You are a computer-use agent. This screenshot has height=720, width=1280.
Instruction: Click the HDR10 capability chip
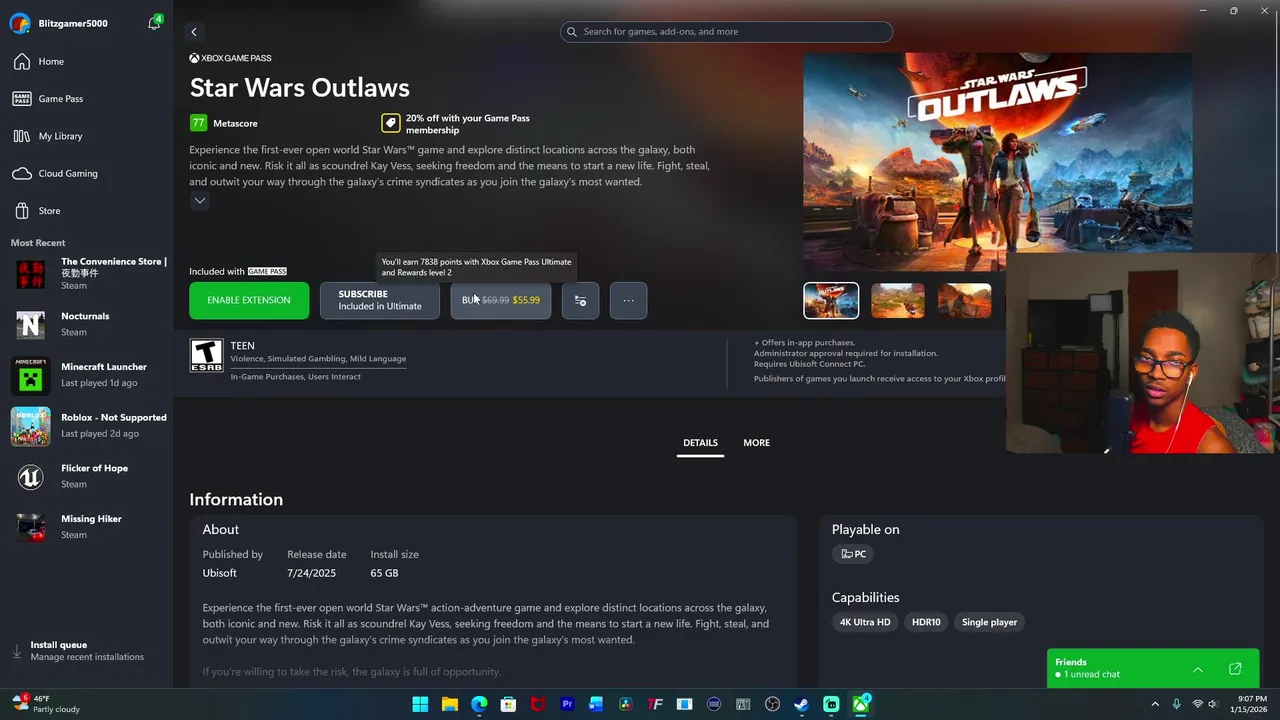926,622
